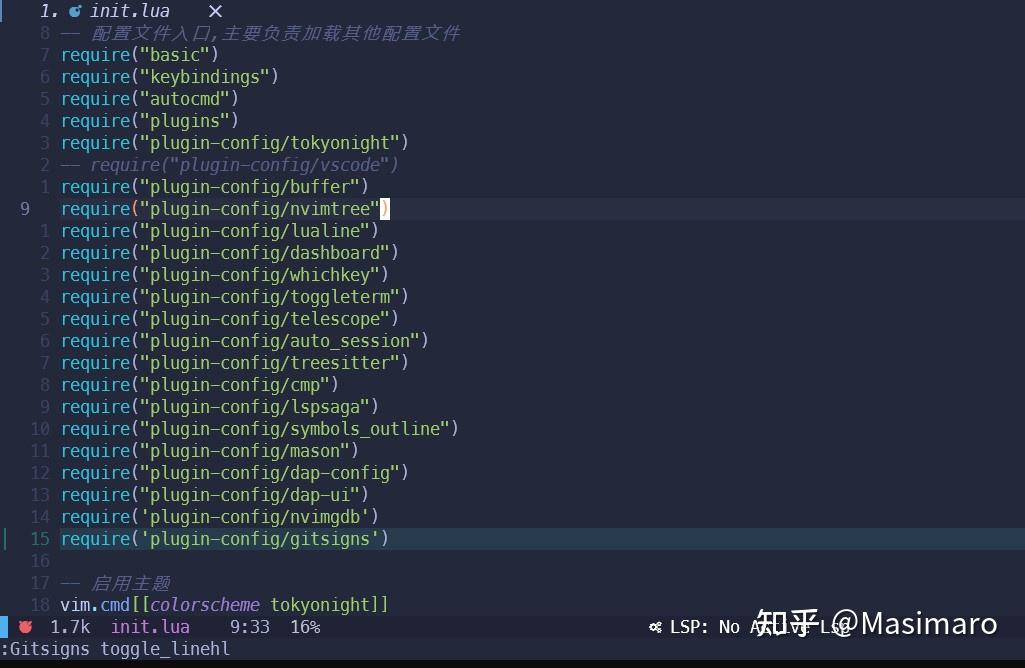Click line number 15 in the gutter
Image resolution: width=1025 pixels, height=668 pixels.
pyautogui.click(x=40, y=538)
